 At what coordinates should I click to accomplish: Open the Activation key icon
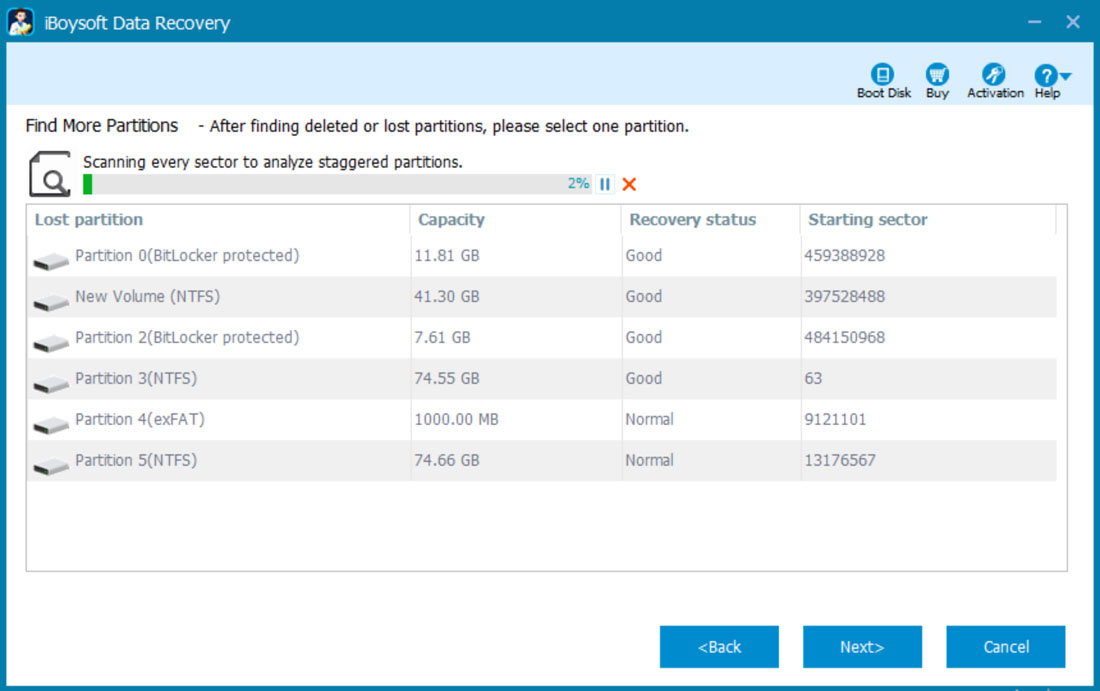click(994, 75)
